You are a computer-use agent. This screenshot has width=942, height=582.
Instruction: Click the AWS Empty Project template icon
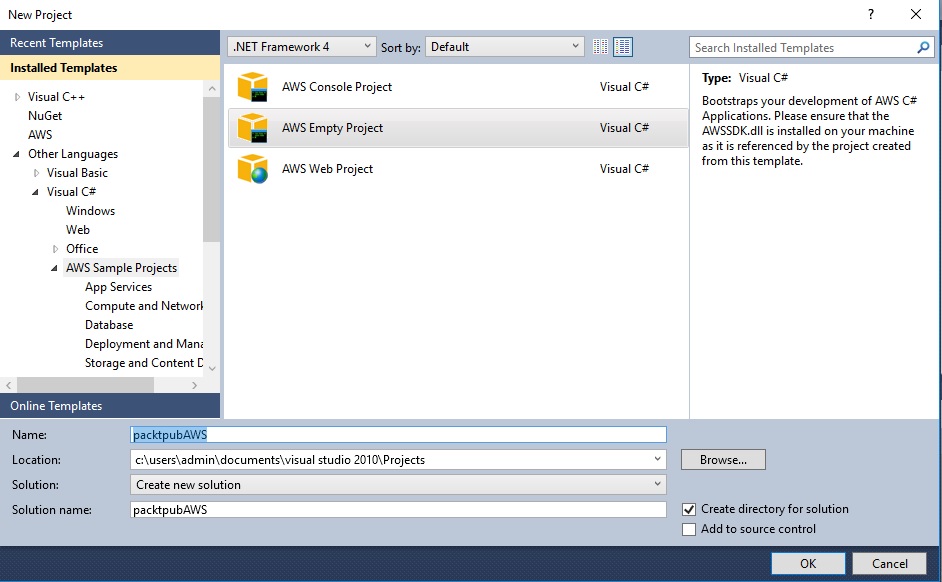[252, 127]
